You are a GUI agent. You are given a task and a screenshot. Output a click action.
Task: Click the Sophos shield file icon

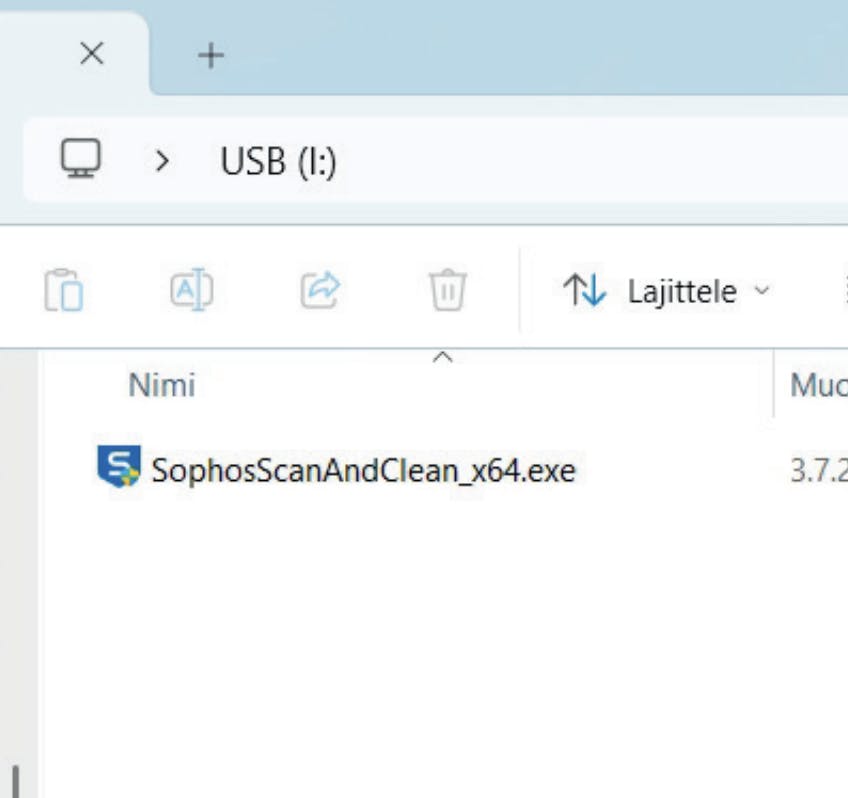coord(119,466)
